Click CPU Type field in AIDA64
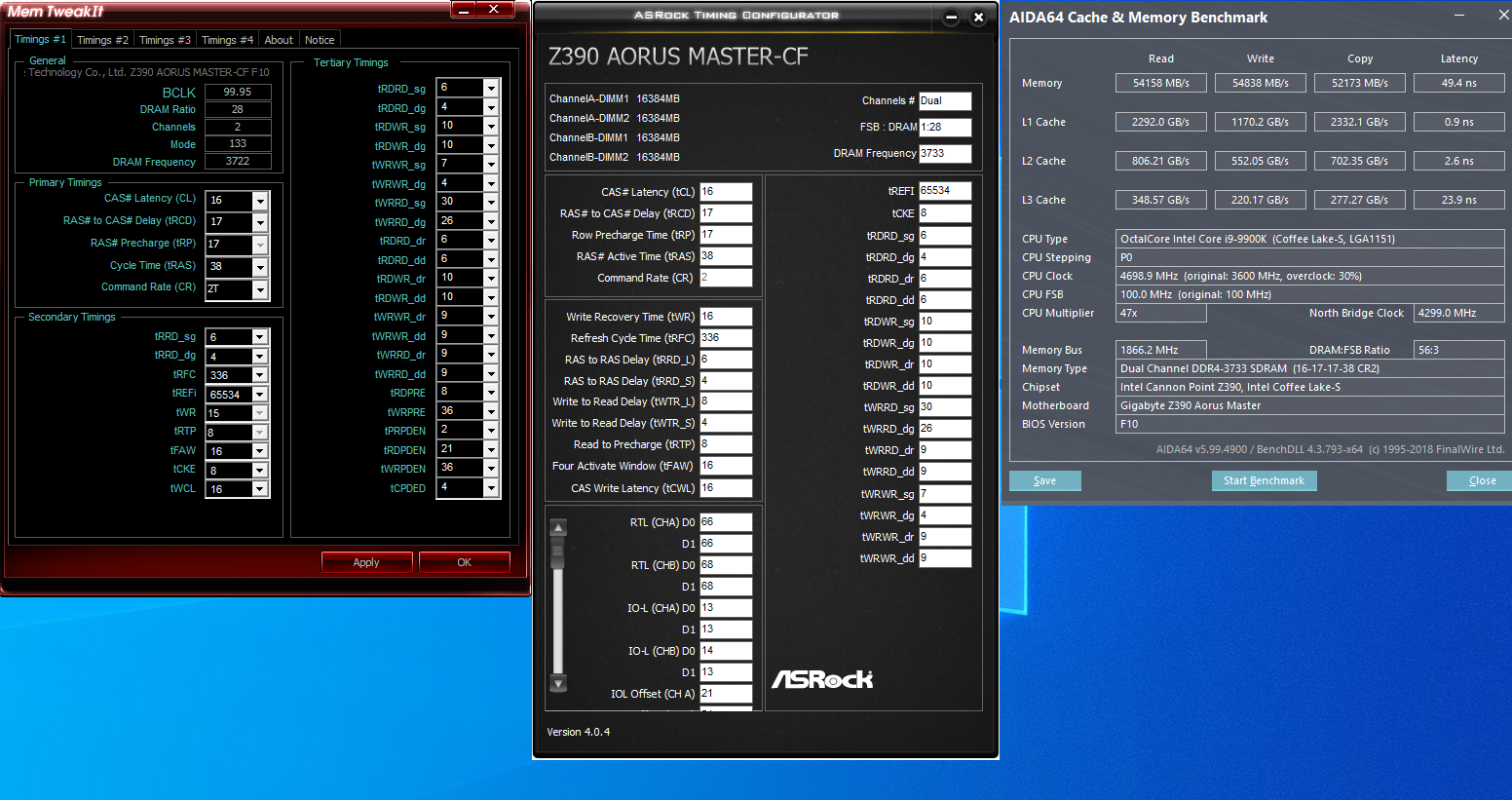The height and width of the screenshot is (800, 1512). pos(1310,239)
